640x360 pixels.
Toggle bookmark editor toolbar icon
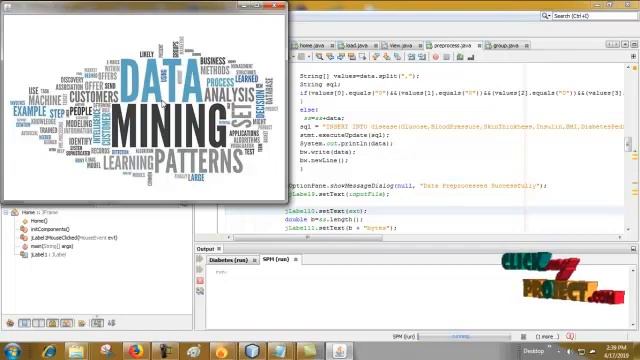(397, 57)
